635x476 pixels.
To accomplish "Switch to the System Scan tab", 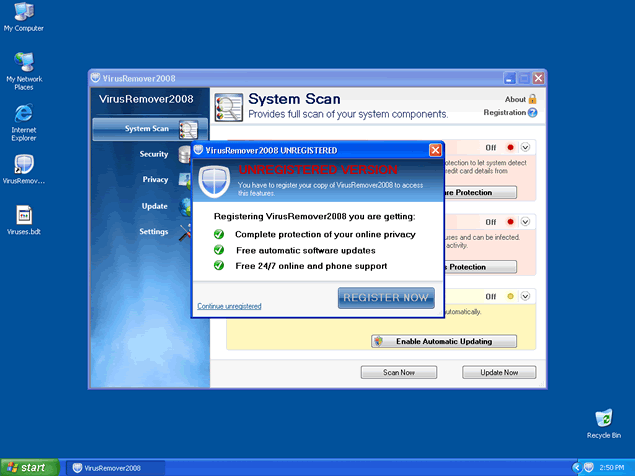I will tap(150, 129).
